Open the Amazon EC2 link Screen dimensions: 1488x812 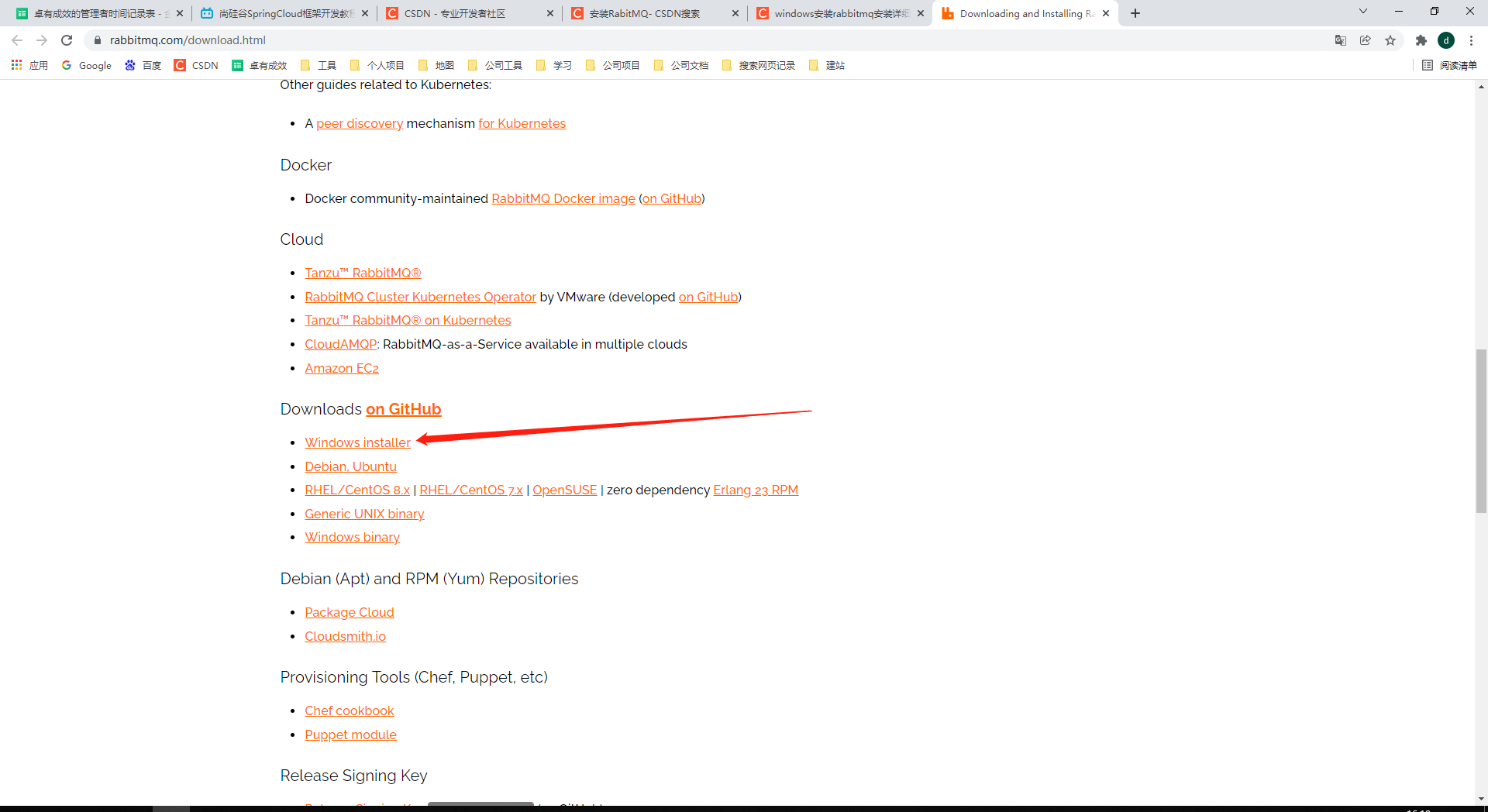[x=342, y=368]
